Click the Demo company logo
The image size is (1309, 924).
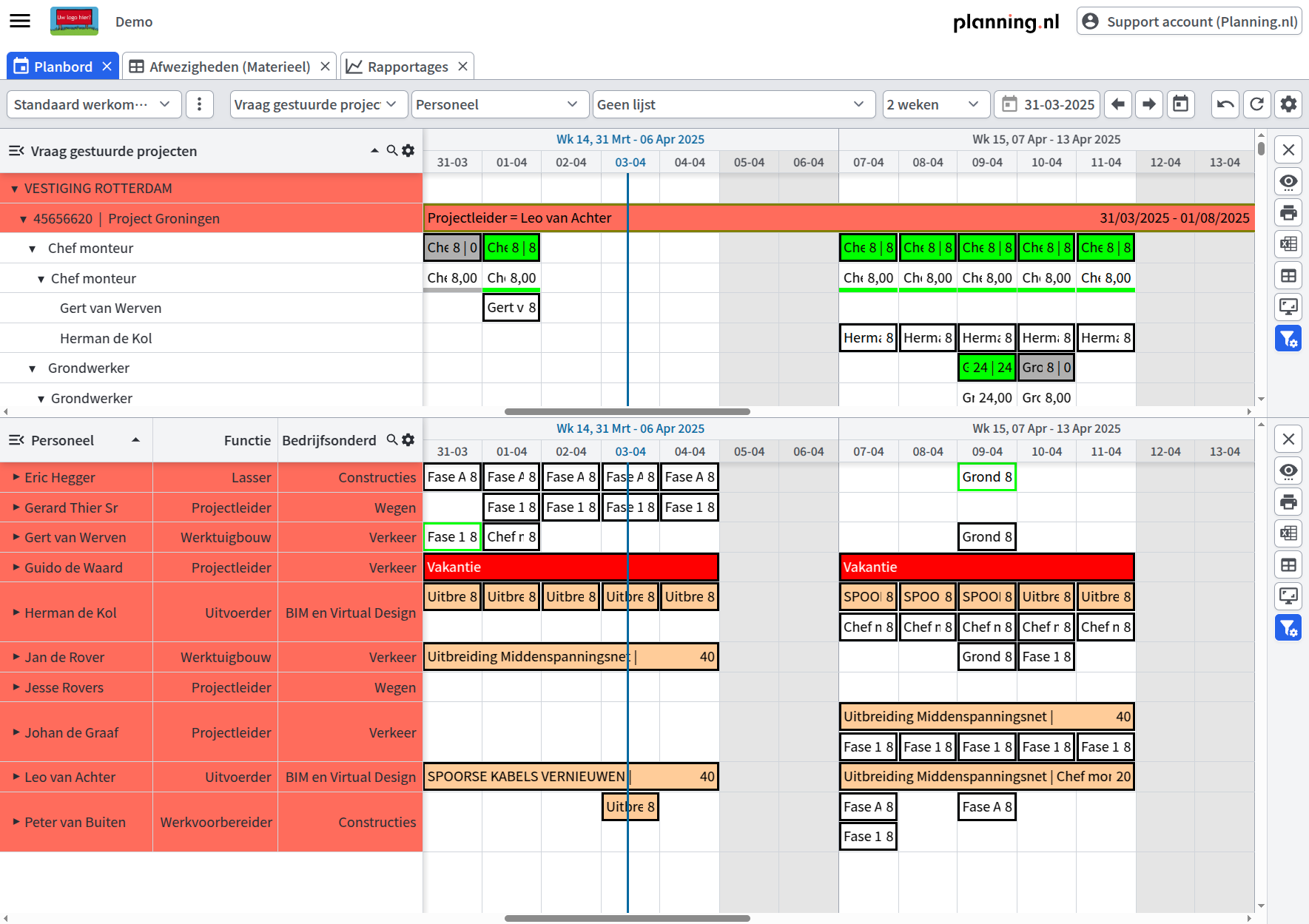tap(74, 21)
